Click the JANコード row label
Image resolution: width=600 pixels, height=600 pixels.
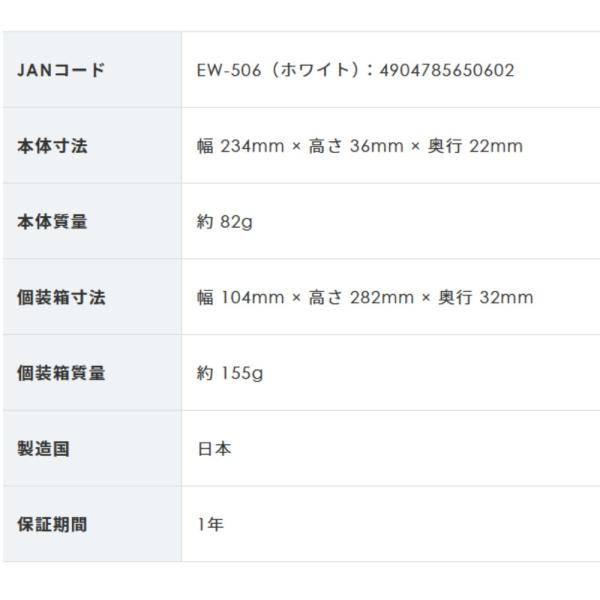coord(61,70)
